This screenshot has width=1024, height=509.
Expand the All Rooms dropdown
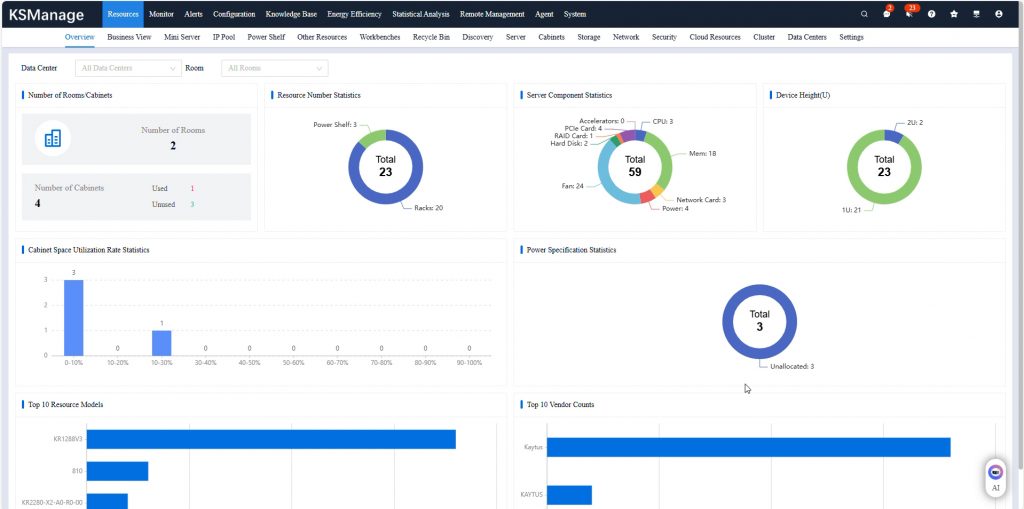[274, 68]
